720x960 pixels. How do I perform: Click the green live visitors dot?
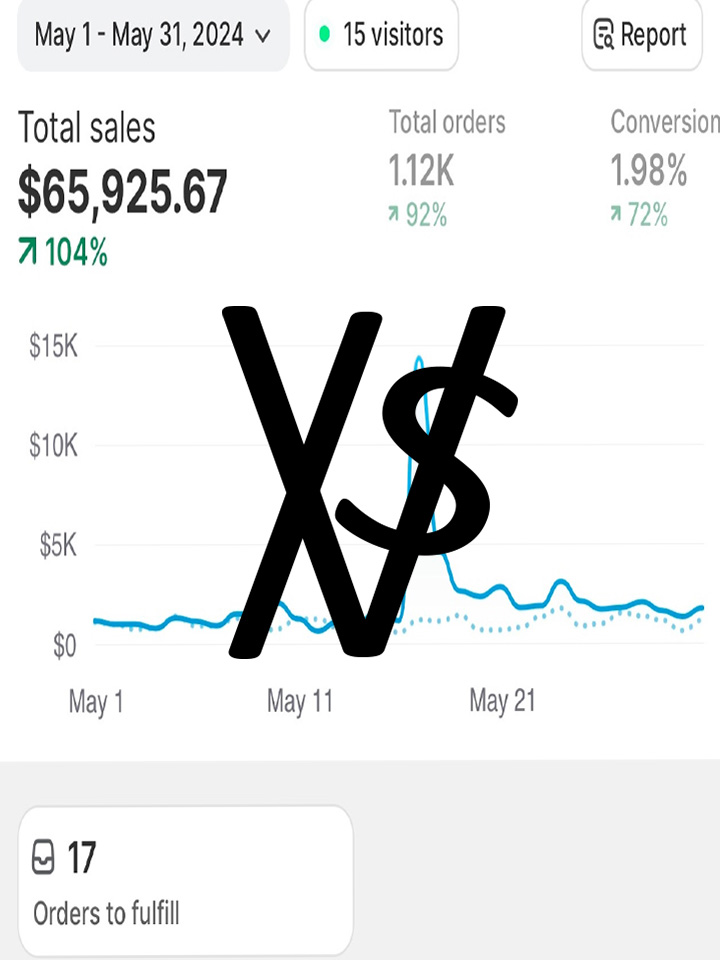click(x=325, y=34)
